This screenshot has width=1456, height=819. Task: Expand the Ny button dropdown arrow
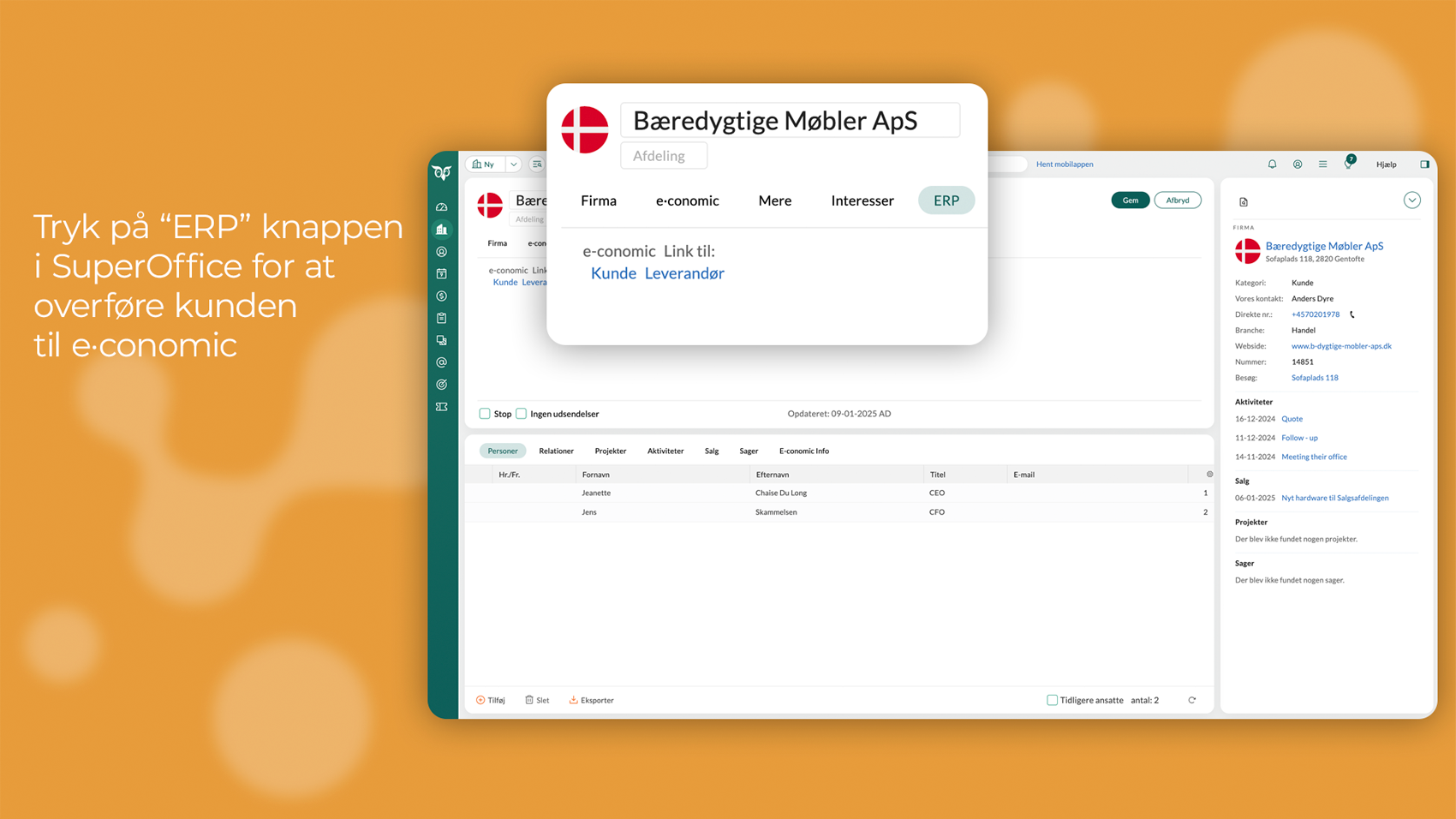513,164
